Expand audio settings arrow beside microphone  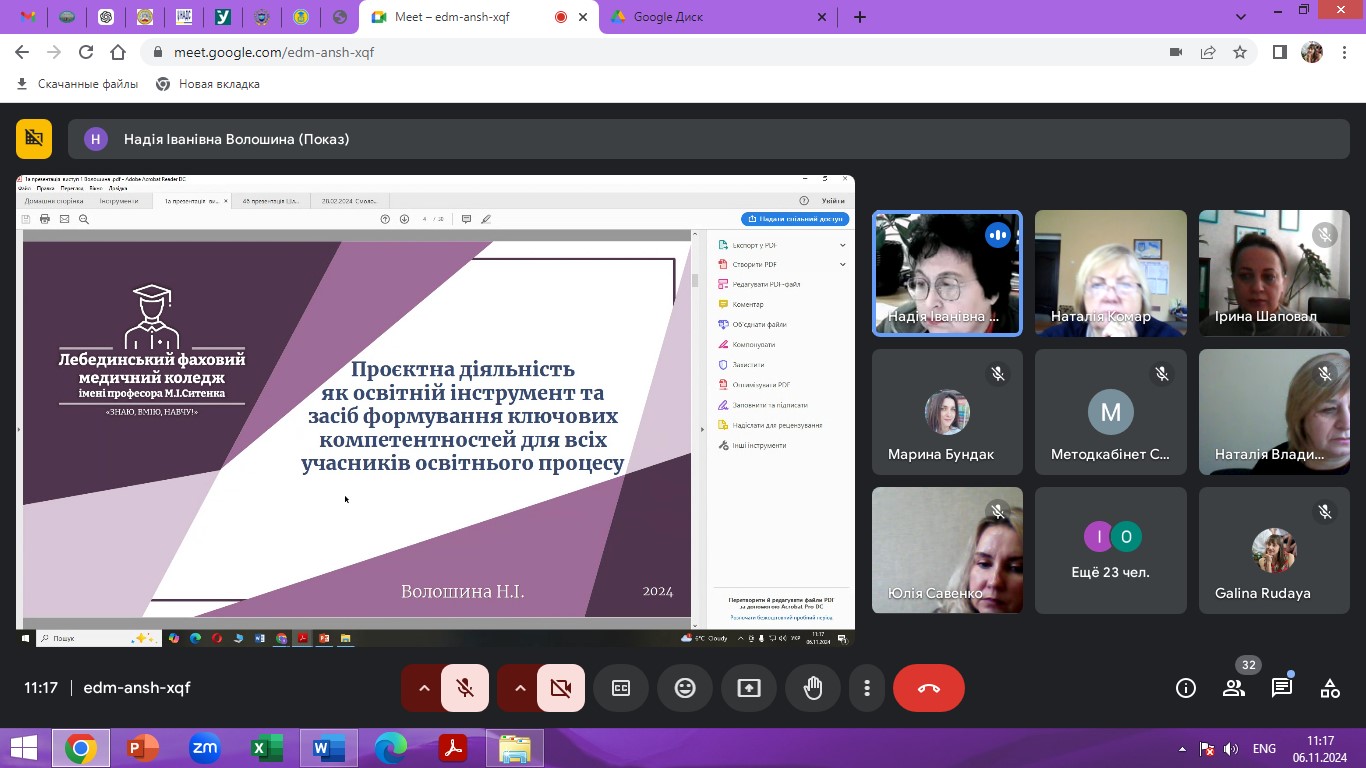click(424, 688)
